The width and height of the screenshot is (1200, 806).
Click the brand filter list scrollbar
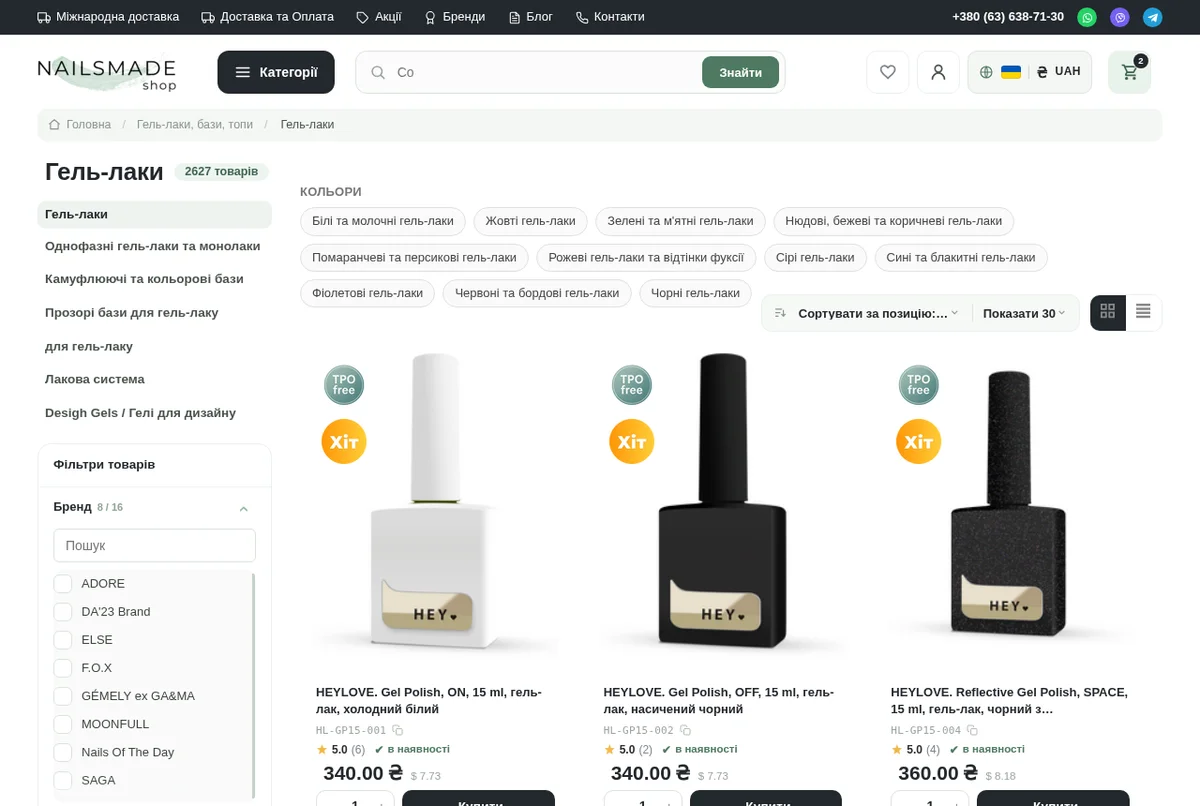tap(253, 686)
